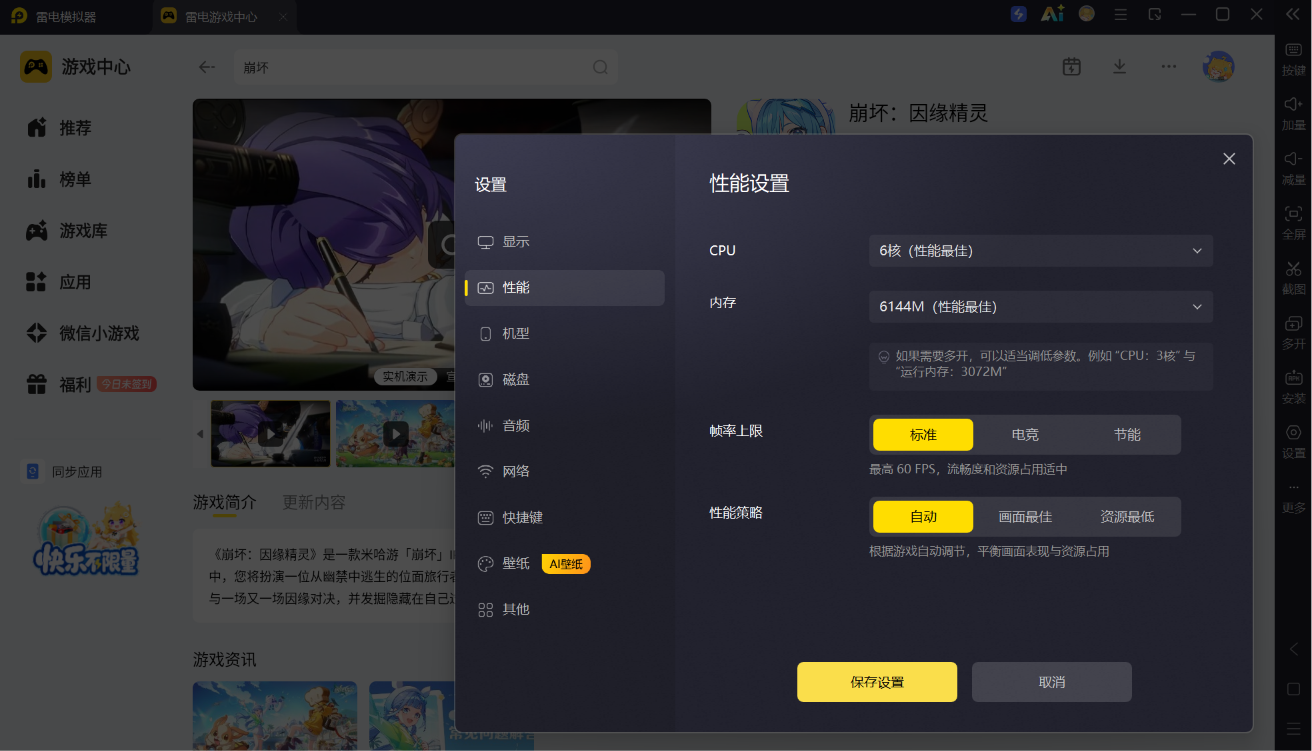This screenshot has height=751, width=1312.
Task: Open 应用 apps in the sidebar
Action: (60, 283)
